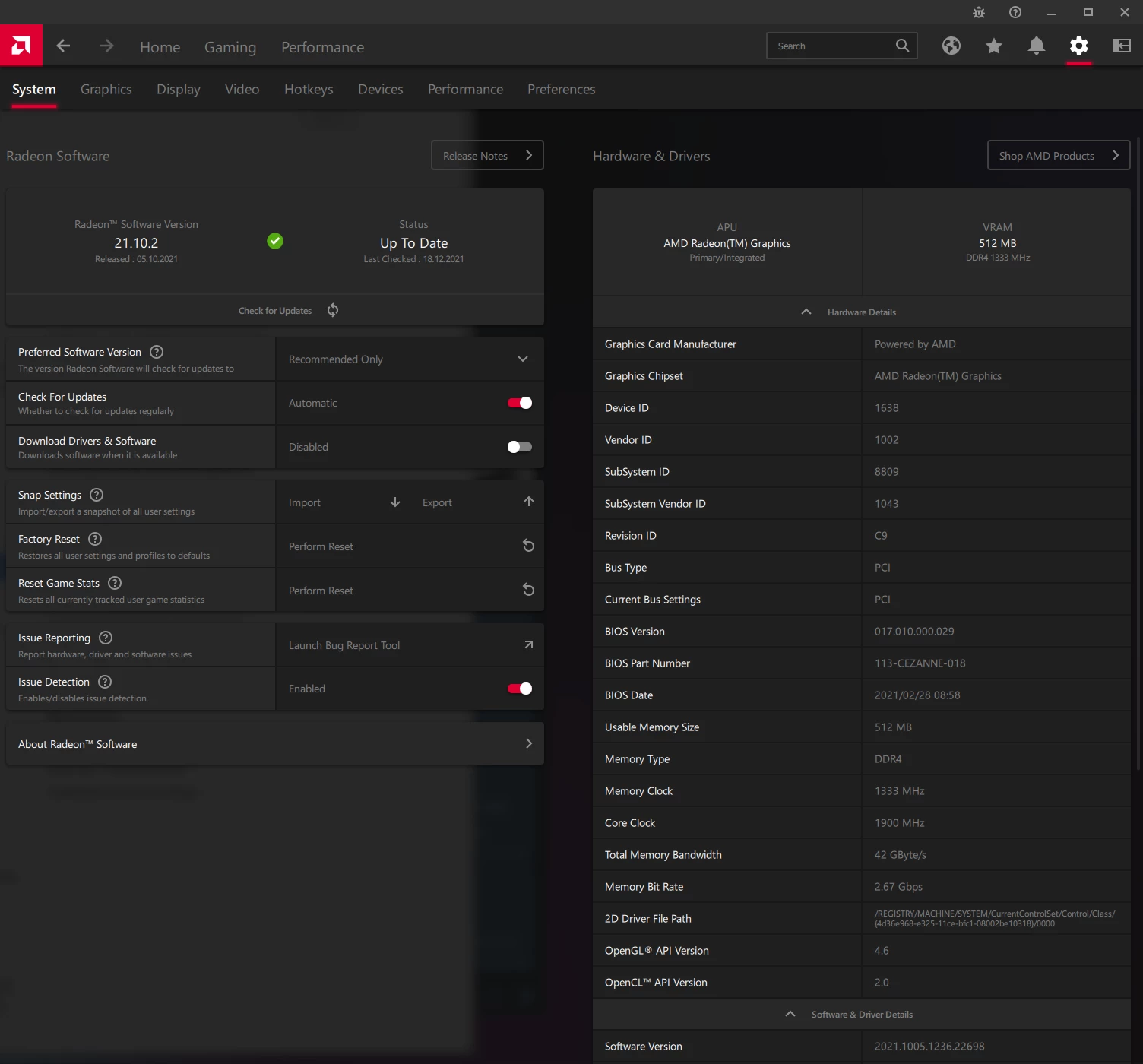Switch to the System tab
The height and width of the screenshot is (1064, 1143).
[34, 89]
